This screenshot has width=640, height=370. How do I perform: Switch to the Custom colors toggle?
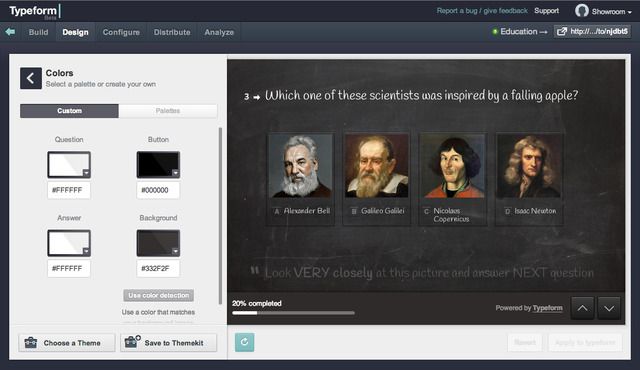pos(69,111)
